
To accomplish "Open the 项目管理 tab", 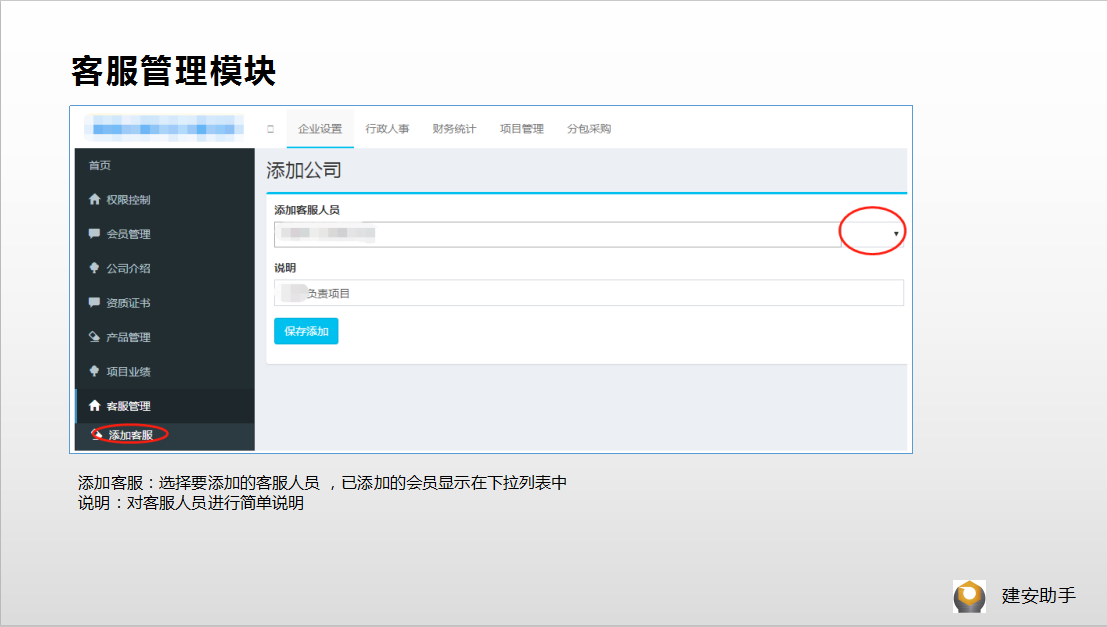I will pos(522,129).
